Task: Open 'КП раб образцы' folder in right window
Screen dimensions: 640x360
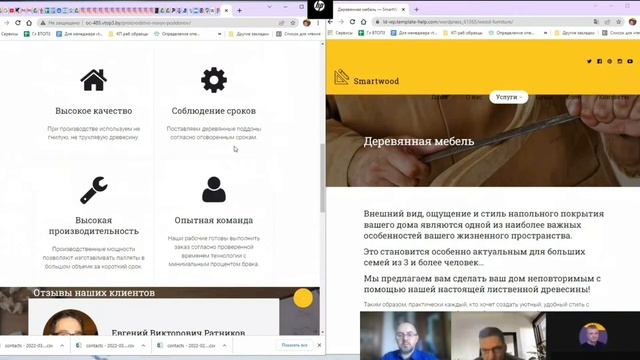Action: click(463, 33)
